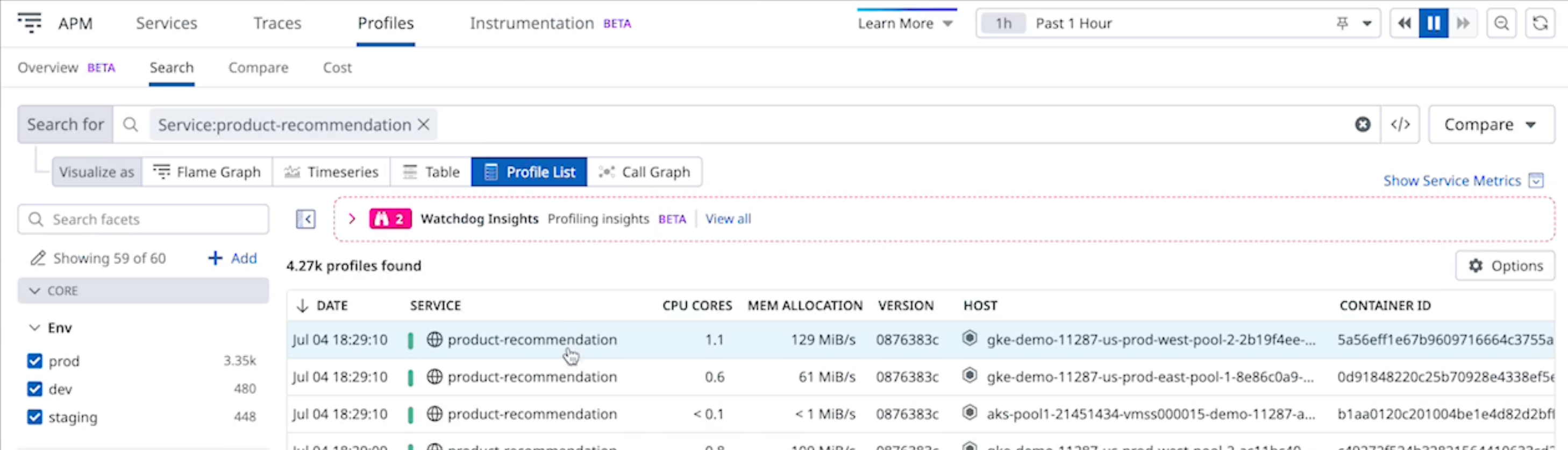Click the Watchdog Insights binoculars badge
The image size is (1568, 450).
tap(390, 219)
